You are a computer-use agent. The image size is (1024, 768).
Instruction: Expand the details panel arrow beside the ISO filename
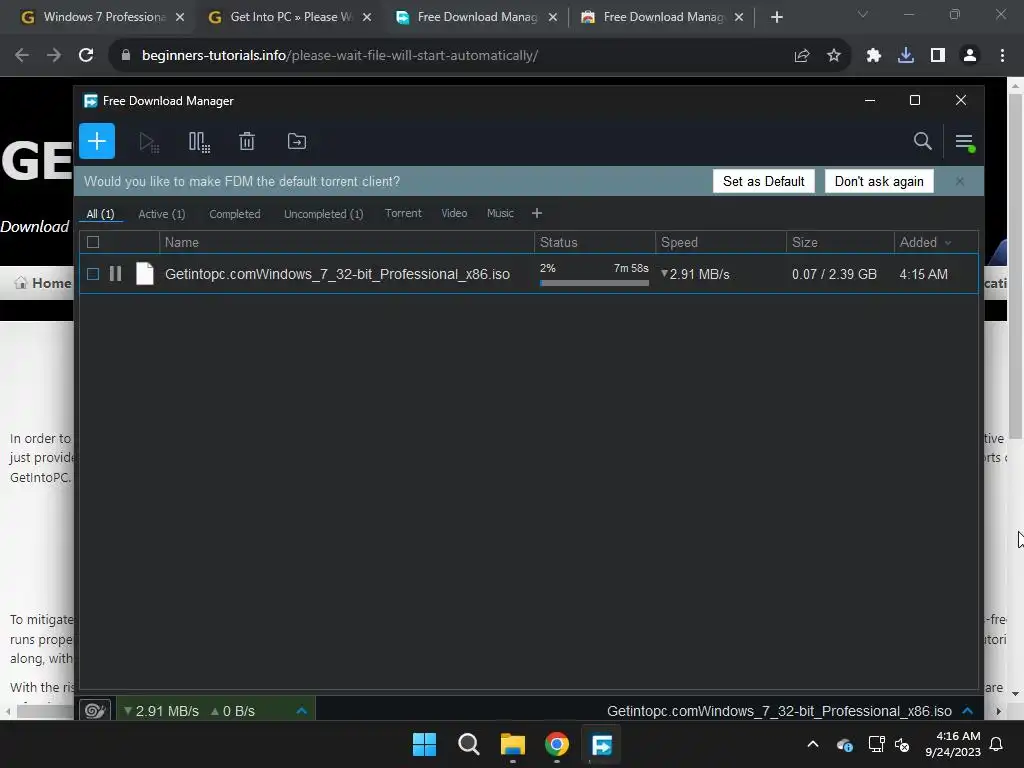[x=968, y=711]
